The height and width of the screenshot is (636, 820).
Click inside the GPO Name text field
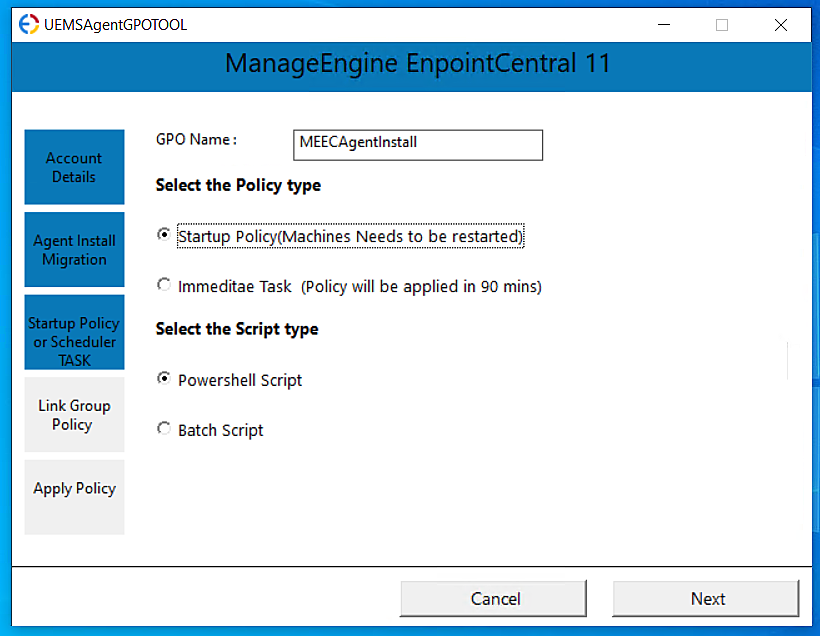tap(417, 145)
